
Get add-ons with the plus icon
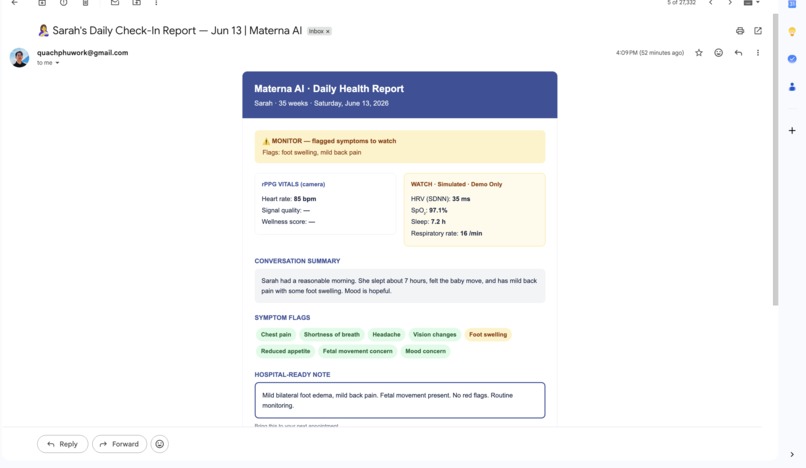[x=792, y=131]
